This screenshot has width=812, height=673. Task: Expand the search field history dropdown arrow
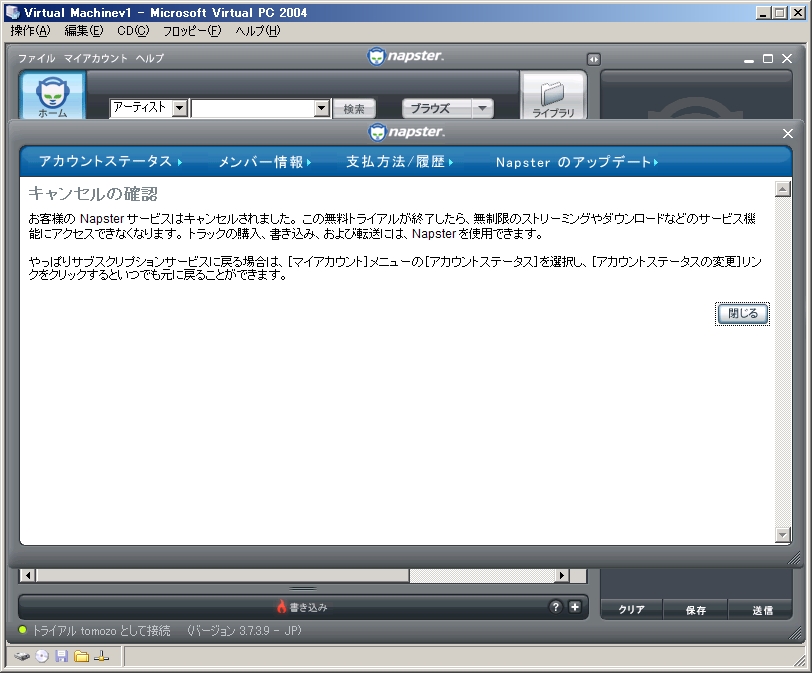(x=322, y=108)
